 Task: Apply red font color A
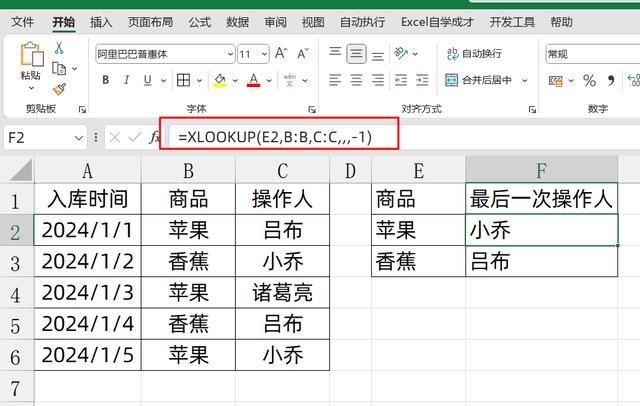253,80
